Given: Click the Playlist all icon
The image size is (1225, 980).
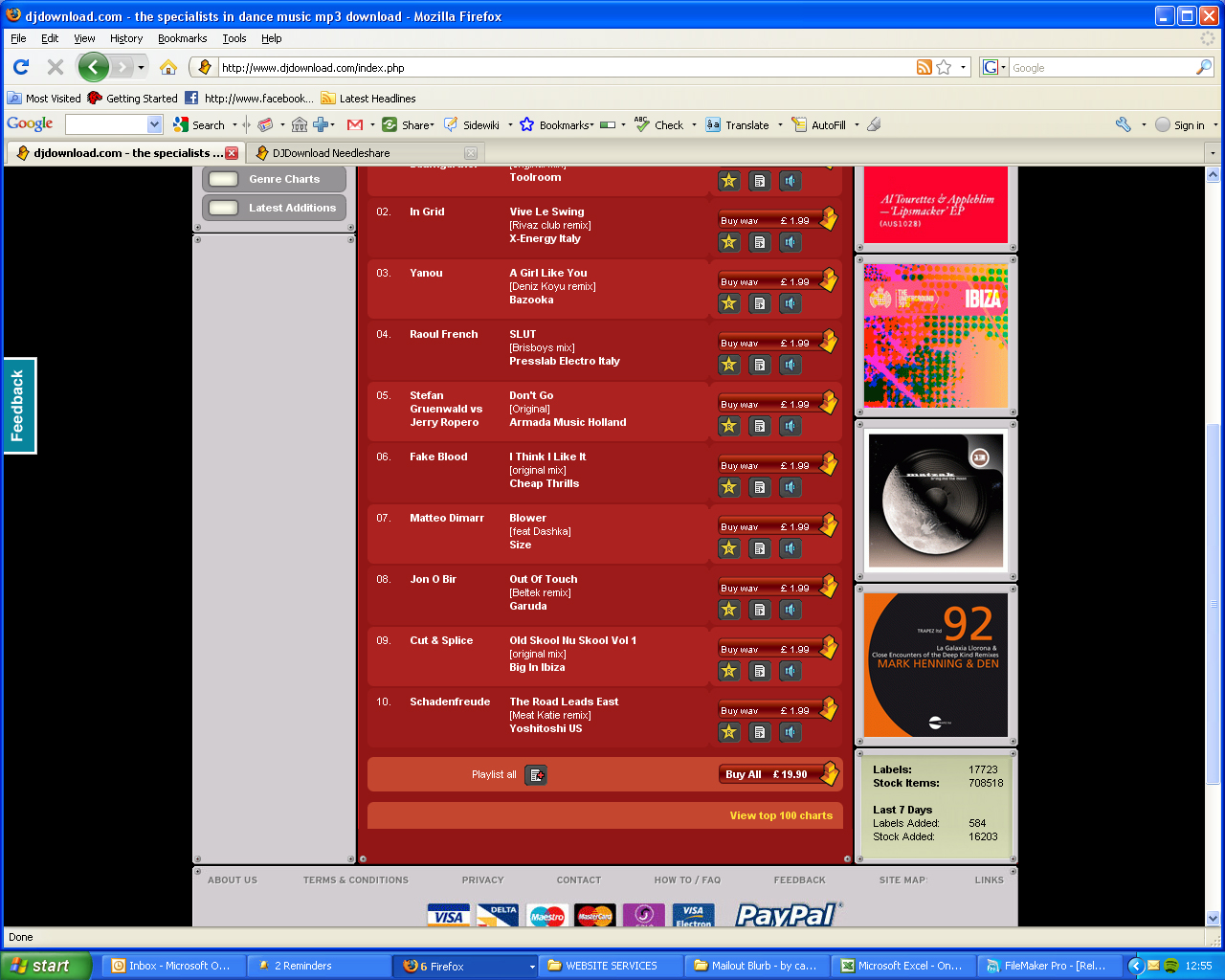Looking at the screenshot, I should tap(536, 775).
